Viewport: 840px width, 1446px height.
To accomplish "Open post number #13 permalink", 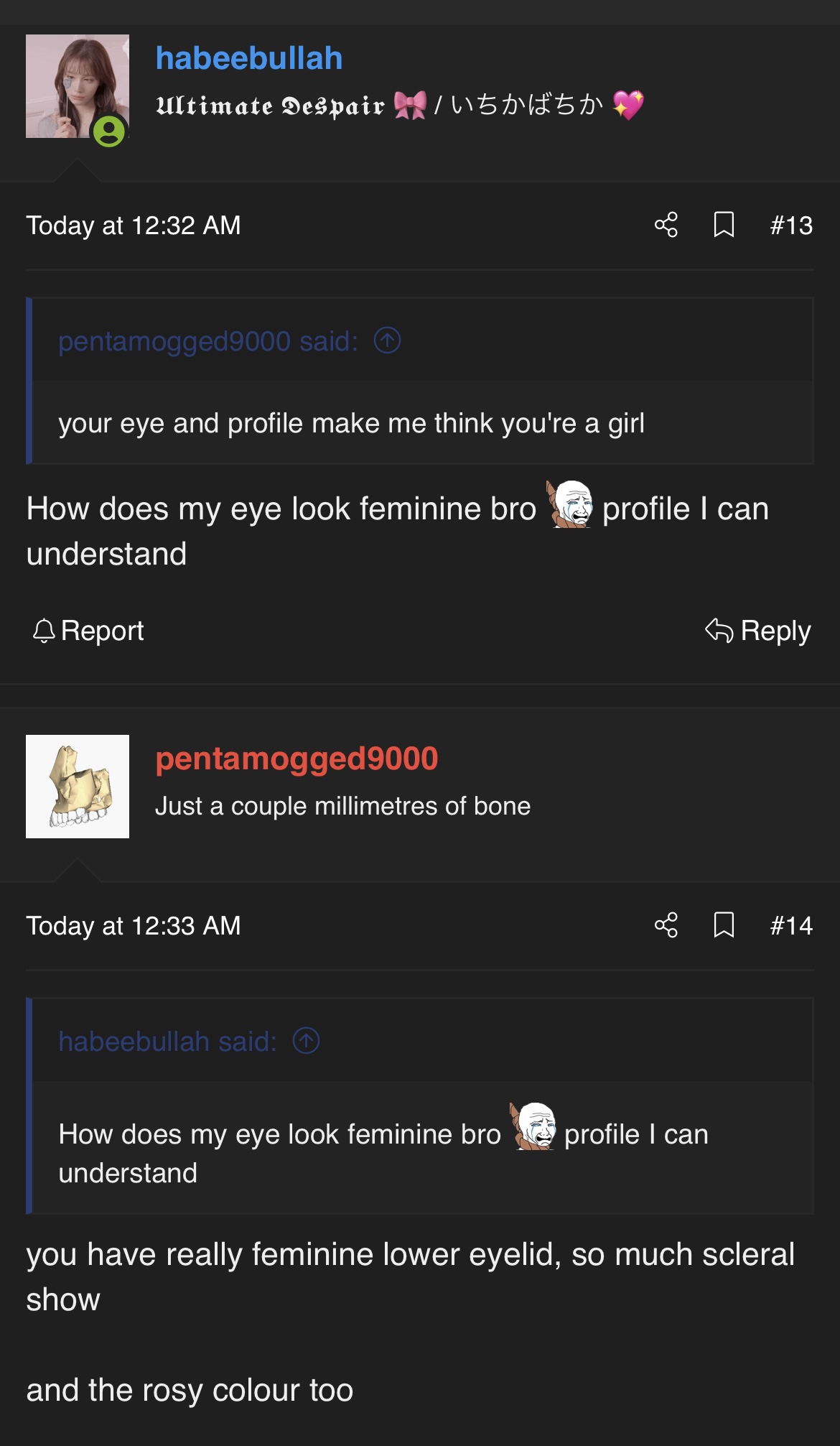I will [x=791, y=226].
